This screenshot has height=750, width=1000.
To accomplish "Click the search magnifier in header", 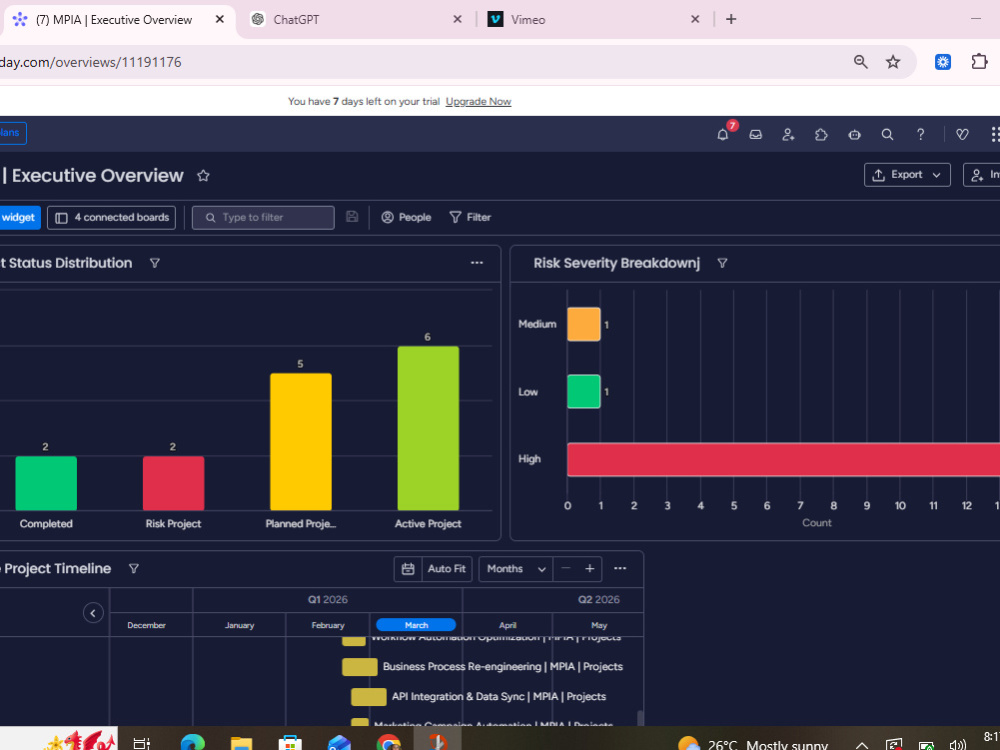I will 887,135.
